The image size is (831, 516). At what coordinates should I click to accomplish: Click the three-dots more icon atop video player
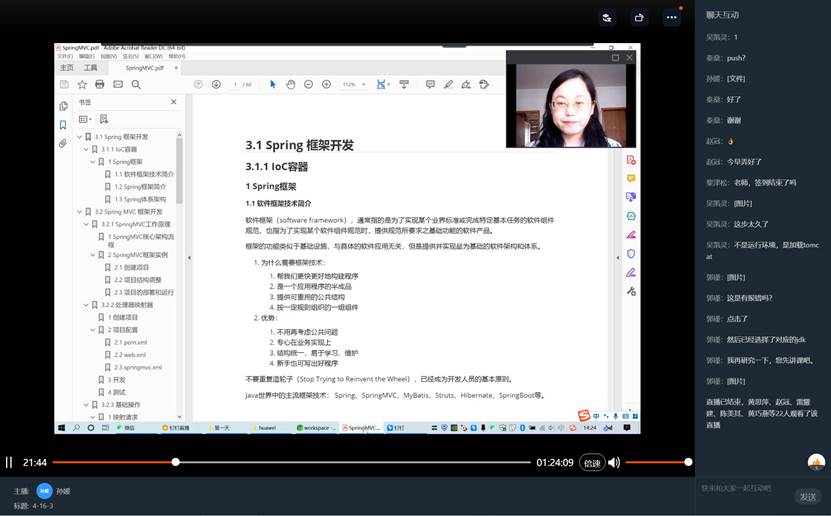pyautogui.click(x=671, y=17)
